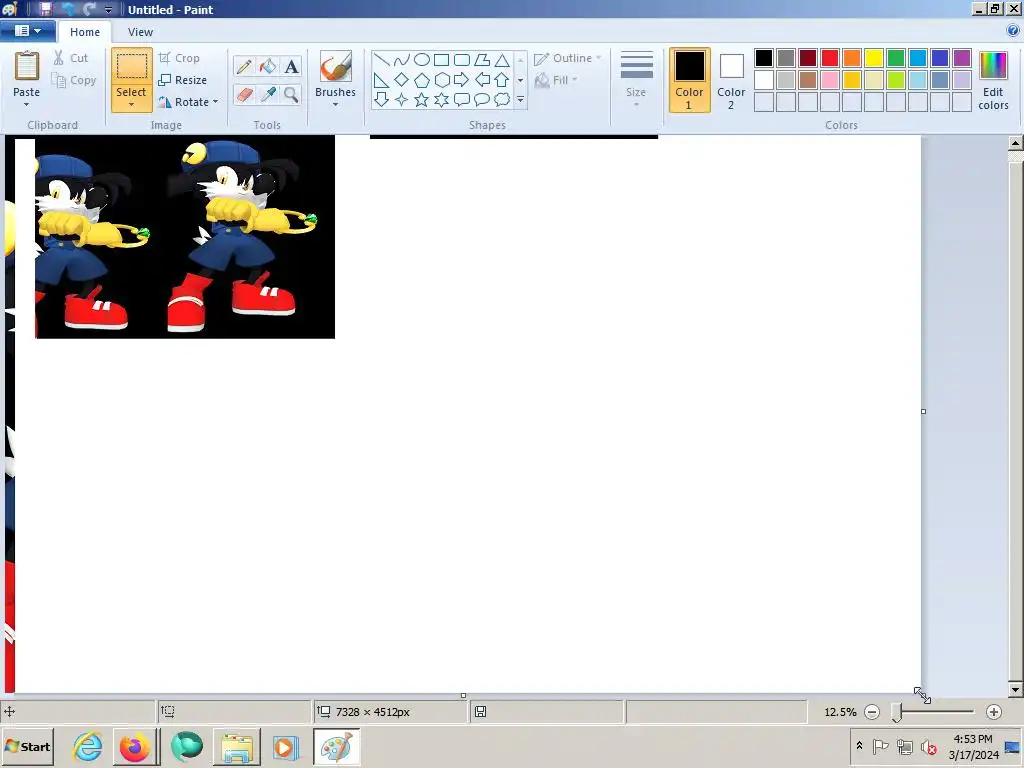This screenshot has width=1024, height=768.
Task: Choose the Oval shape
Action: 422,61
